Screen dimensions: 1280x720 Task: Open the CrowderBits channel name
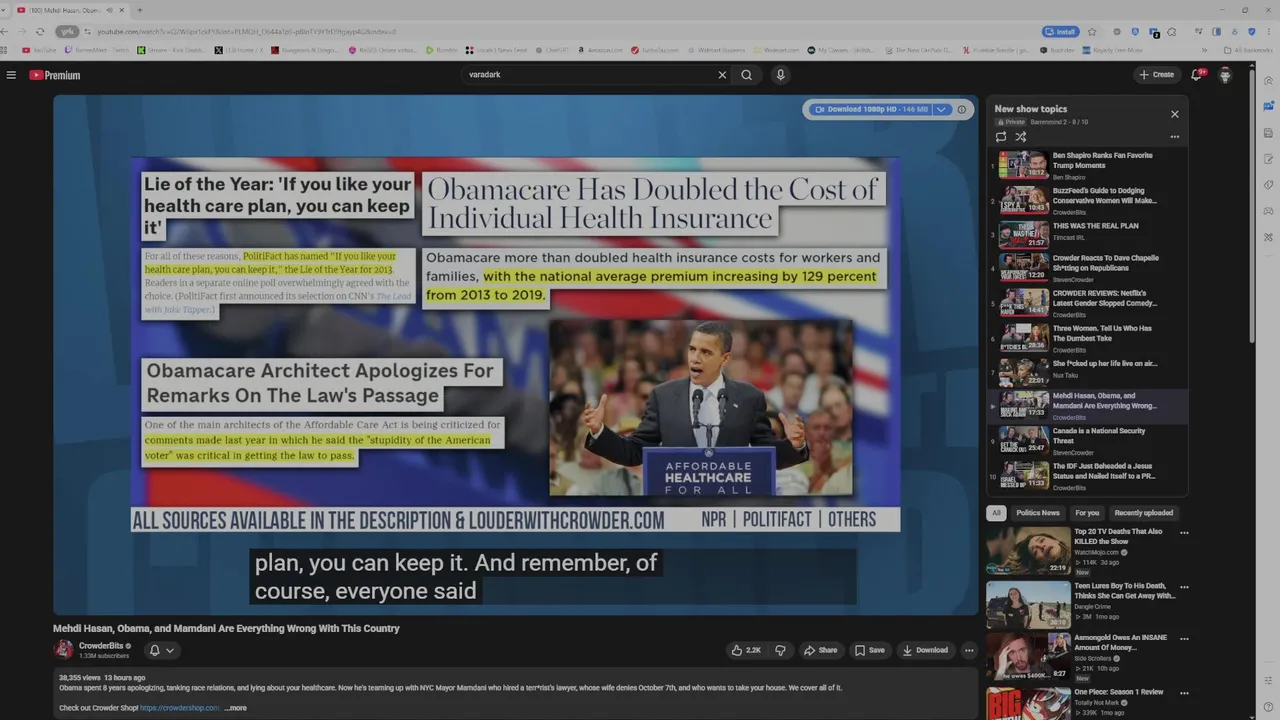[101, 646]
